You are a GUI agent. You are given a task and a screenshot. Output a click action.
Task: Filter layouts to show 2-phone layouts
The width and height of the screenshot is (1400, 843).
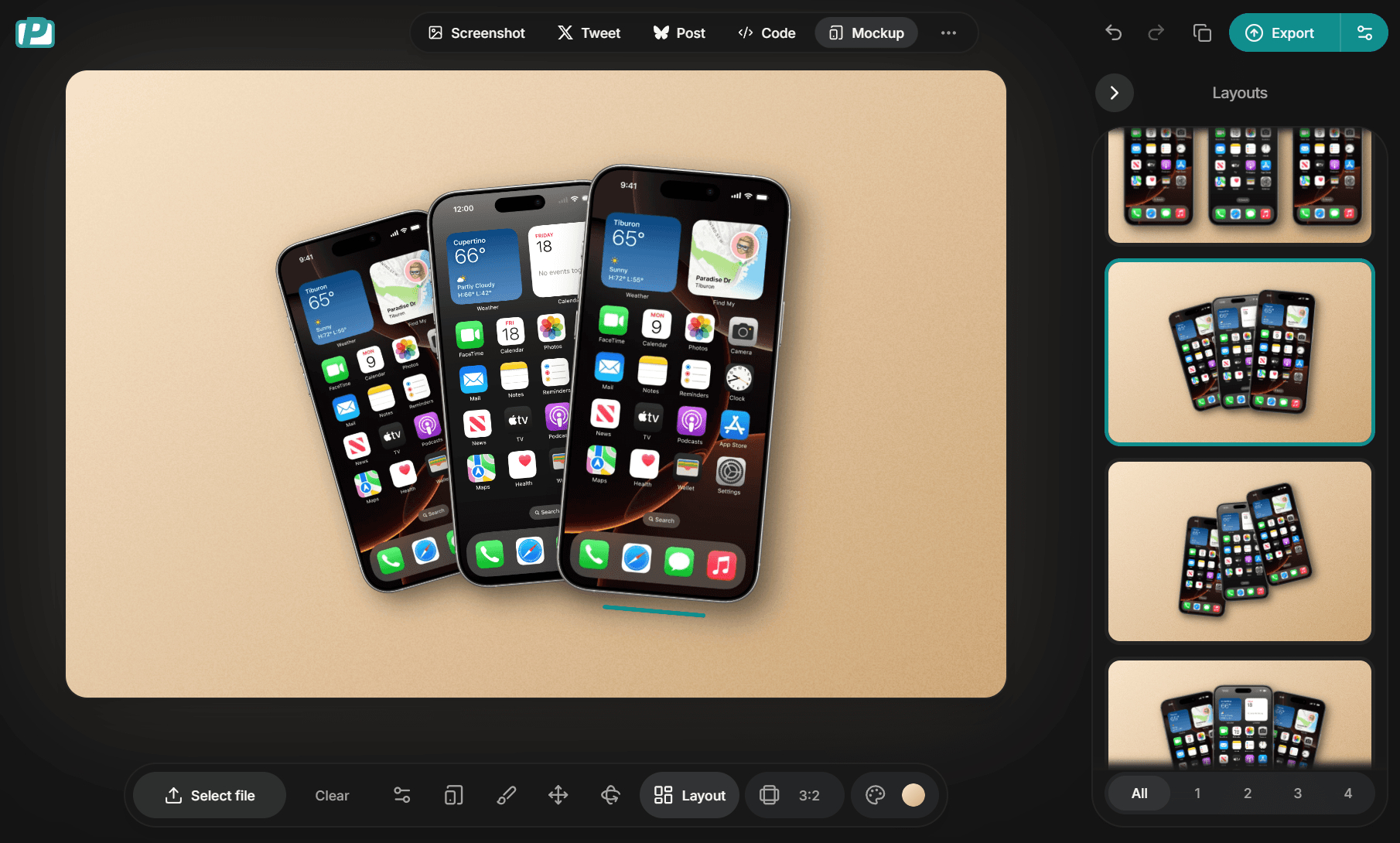(x=1248, y=793)
